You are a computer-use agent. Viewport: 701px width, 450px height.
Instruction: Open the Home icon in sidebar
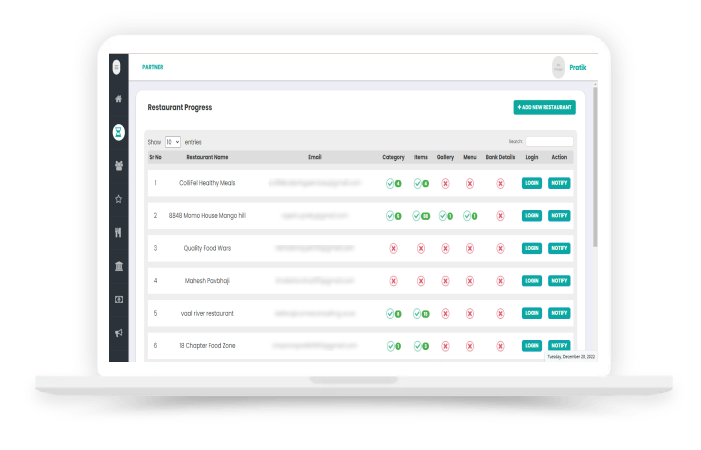tap(118, 99)
